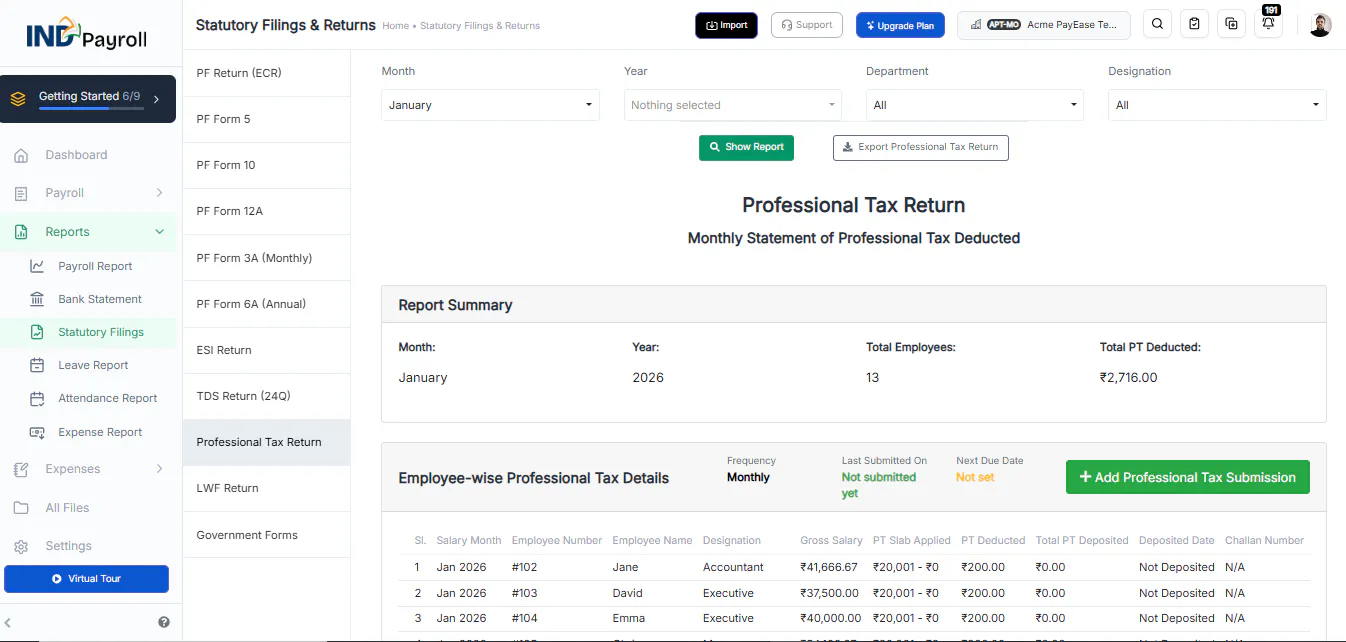Click the Payroll document icon
The width and height of the screenshot is (1346, 642).
coord(21,193)
